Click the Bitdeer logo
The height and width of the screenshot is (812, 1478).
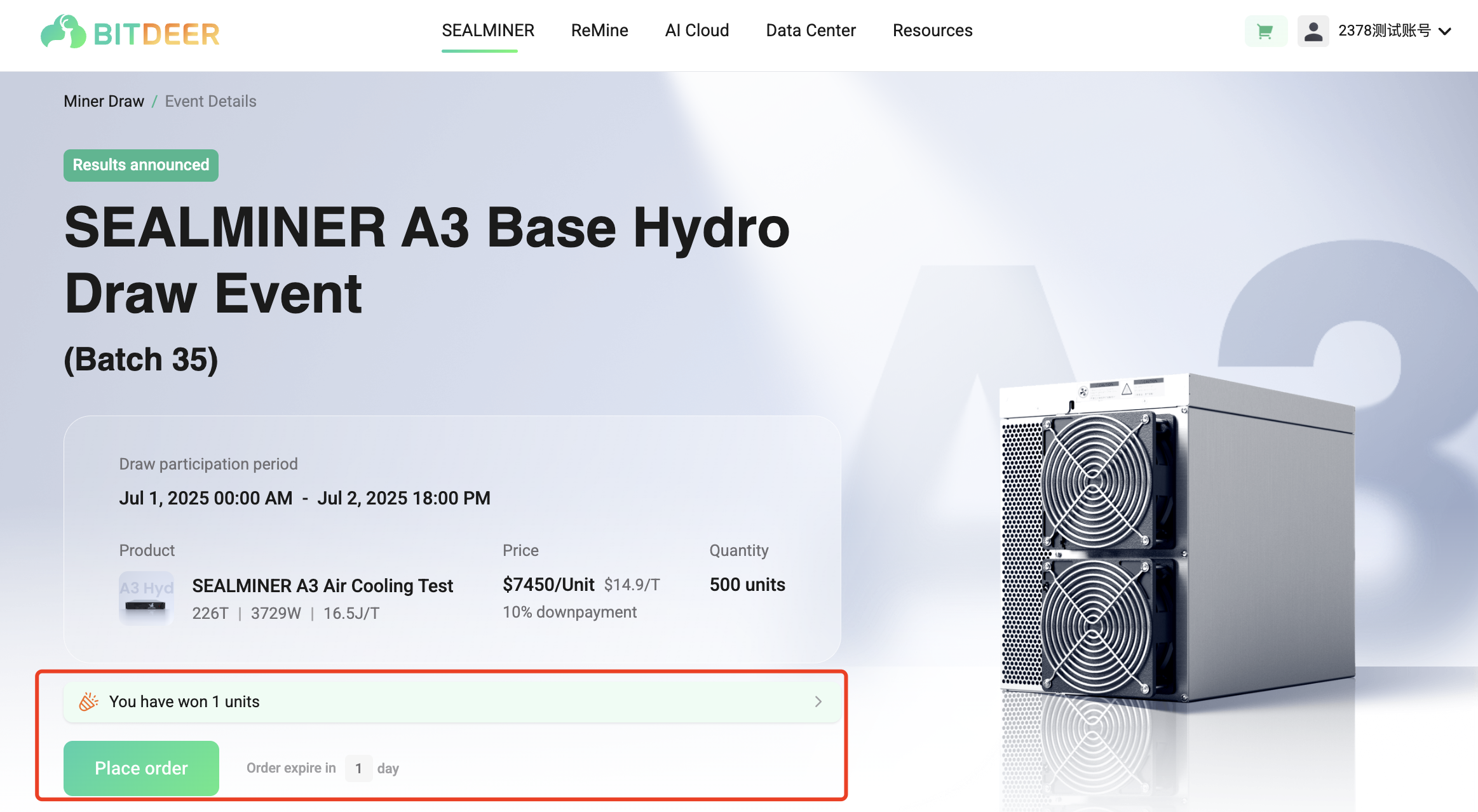click(x=130, y=32)
